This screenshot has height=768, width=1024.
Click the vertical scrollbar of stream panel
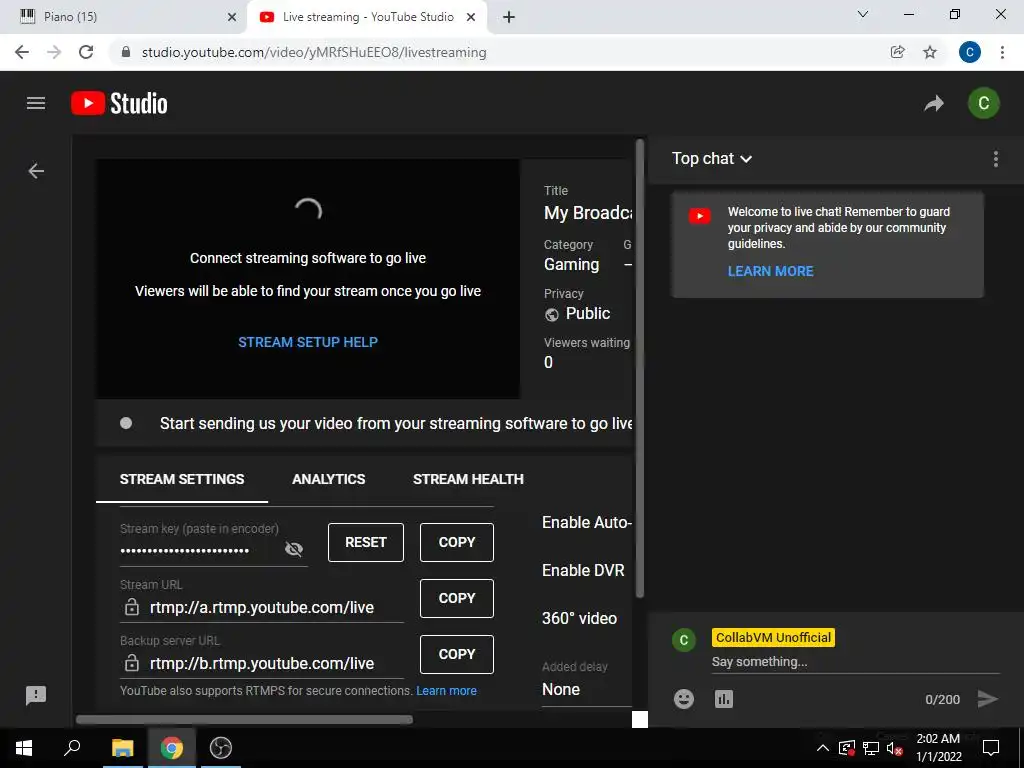click(x=640, y=368)
